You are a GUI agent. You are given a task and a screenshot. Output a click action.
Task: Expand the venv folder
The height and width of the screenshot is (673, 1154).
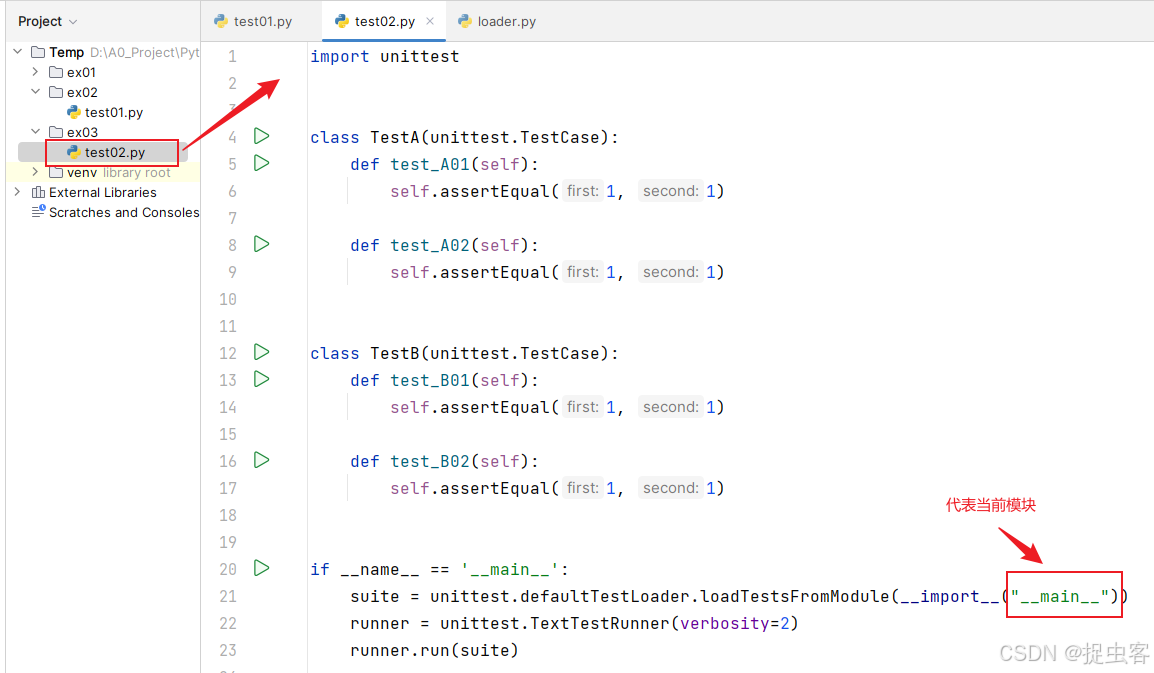tap(35, 172)
